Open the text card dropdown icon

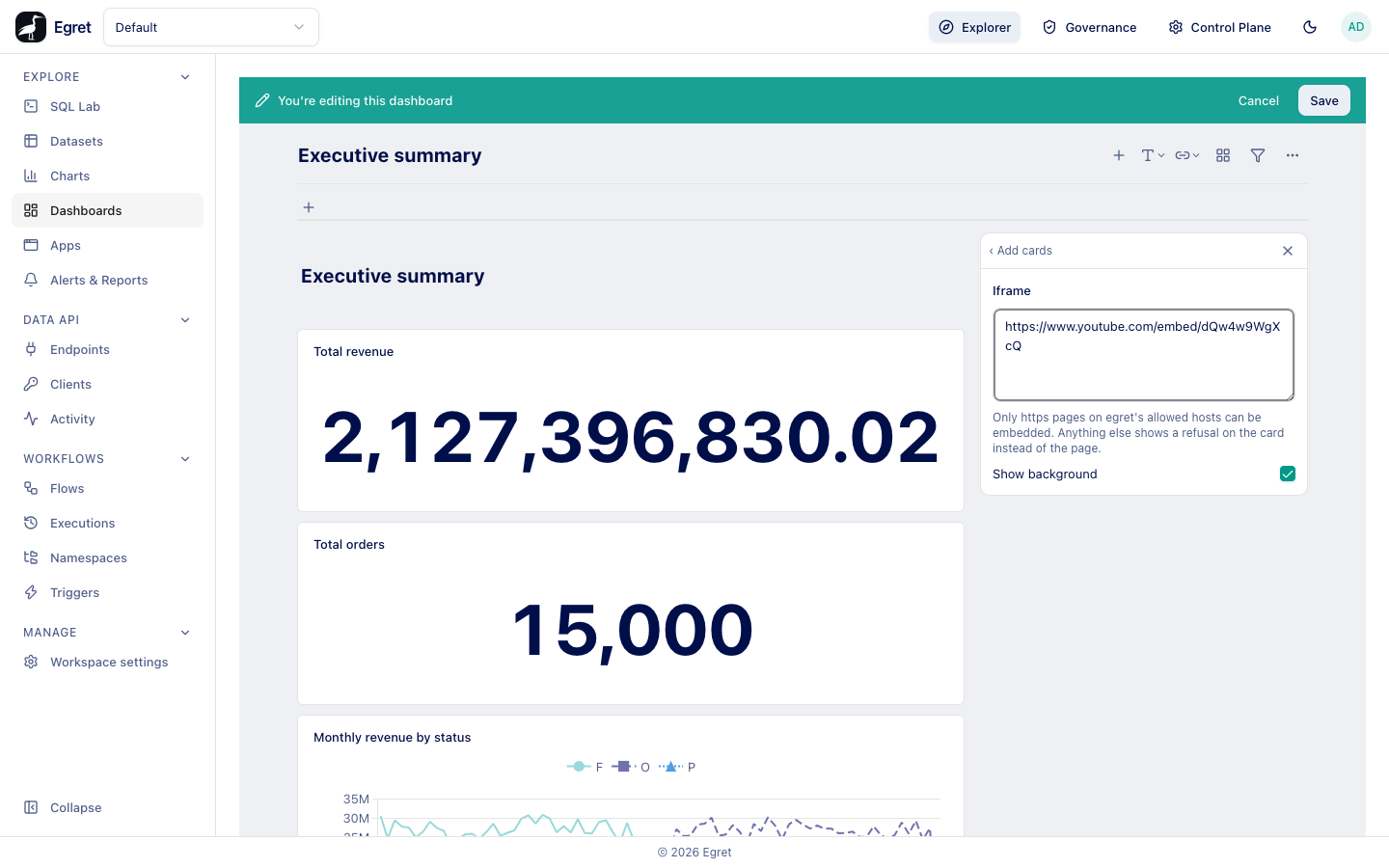pos(1154,155)
